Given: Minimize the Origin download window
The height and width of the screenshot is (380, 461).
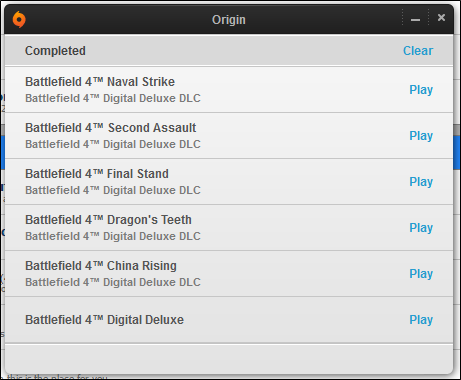Looking at the screenshot, I should coord(415,20).
